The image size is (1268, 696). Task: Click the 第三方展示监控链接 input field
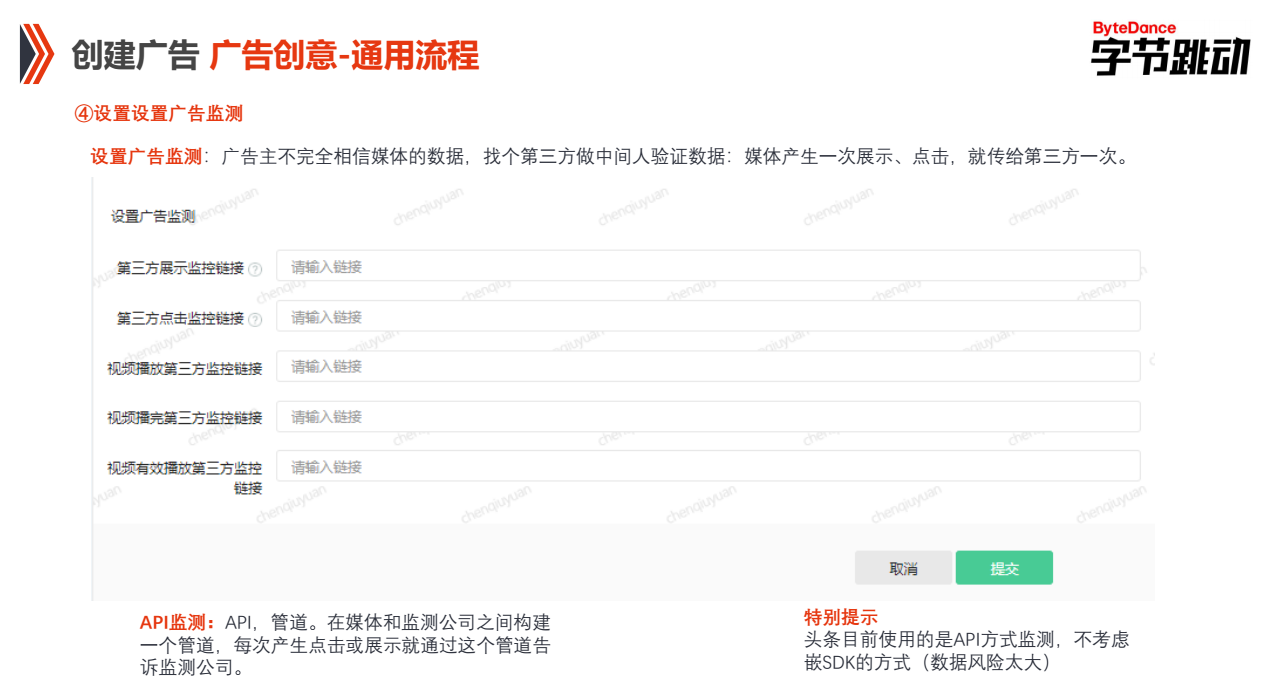[x=710, y=264]
